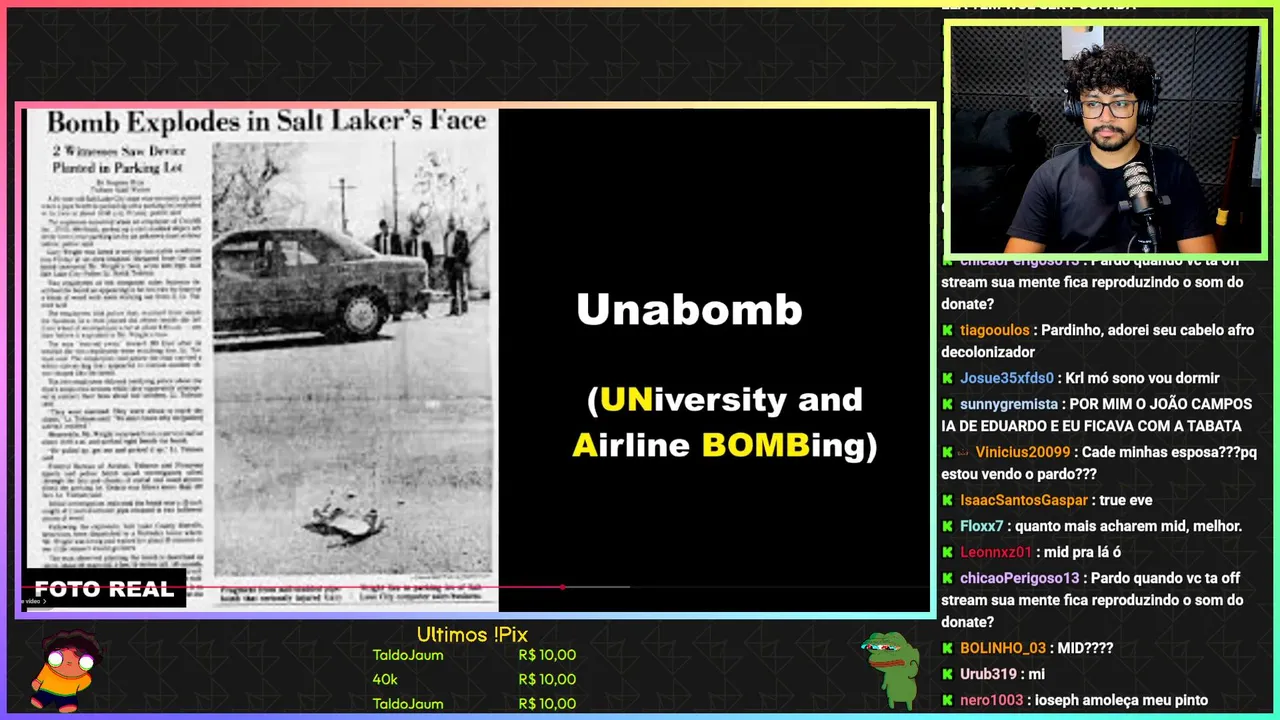This screenshot has width=1280, height=720.
Task: Click the R$ 10,00 amount beside 40k
Action: tap(547, 679)
